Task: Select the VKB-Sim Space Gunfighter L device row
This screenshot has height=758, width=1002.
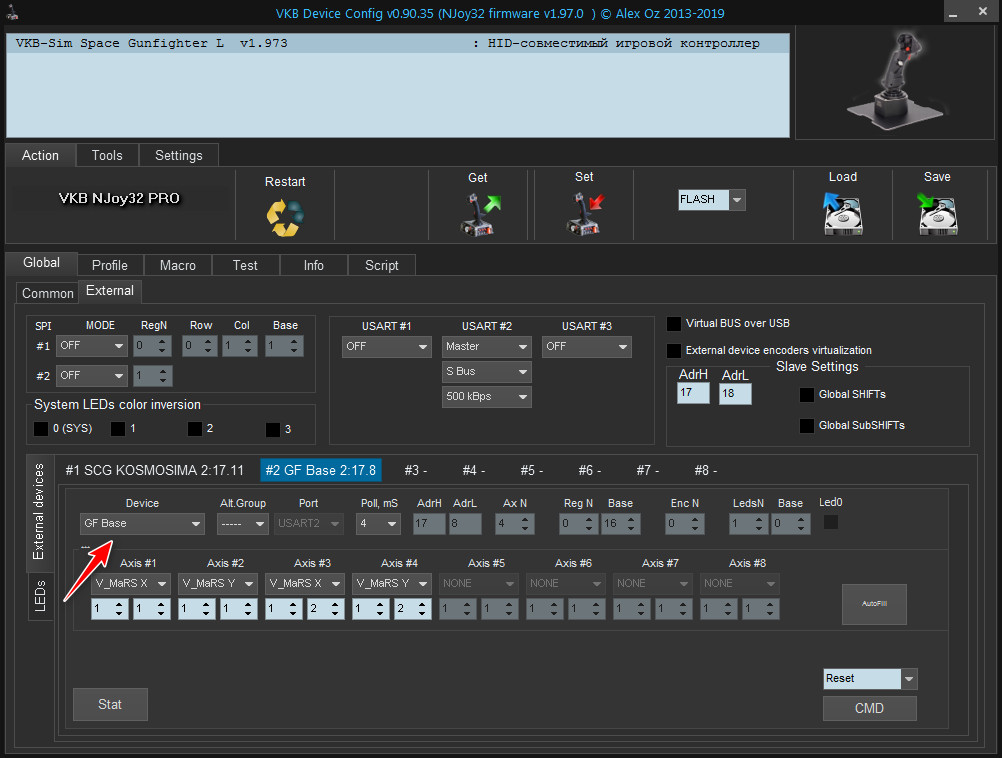Action: [x=397, y=43]
